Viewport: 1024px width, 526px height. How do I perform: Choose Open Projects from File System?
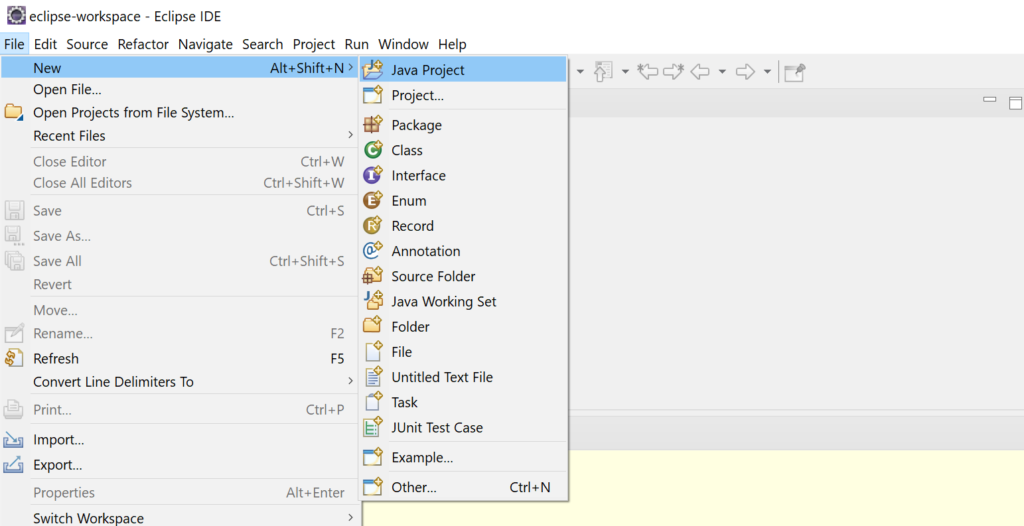pyautogui.click(x=133, y=113)
